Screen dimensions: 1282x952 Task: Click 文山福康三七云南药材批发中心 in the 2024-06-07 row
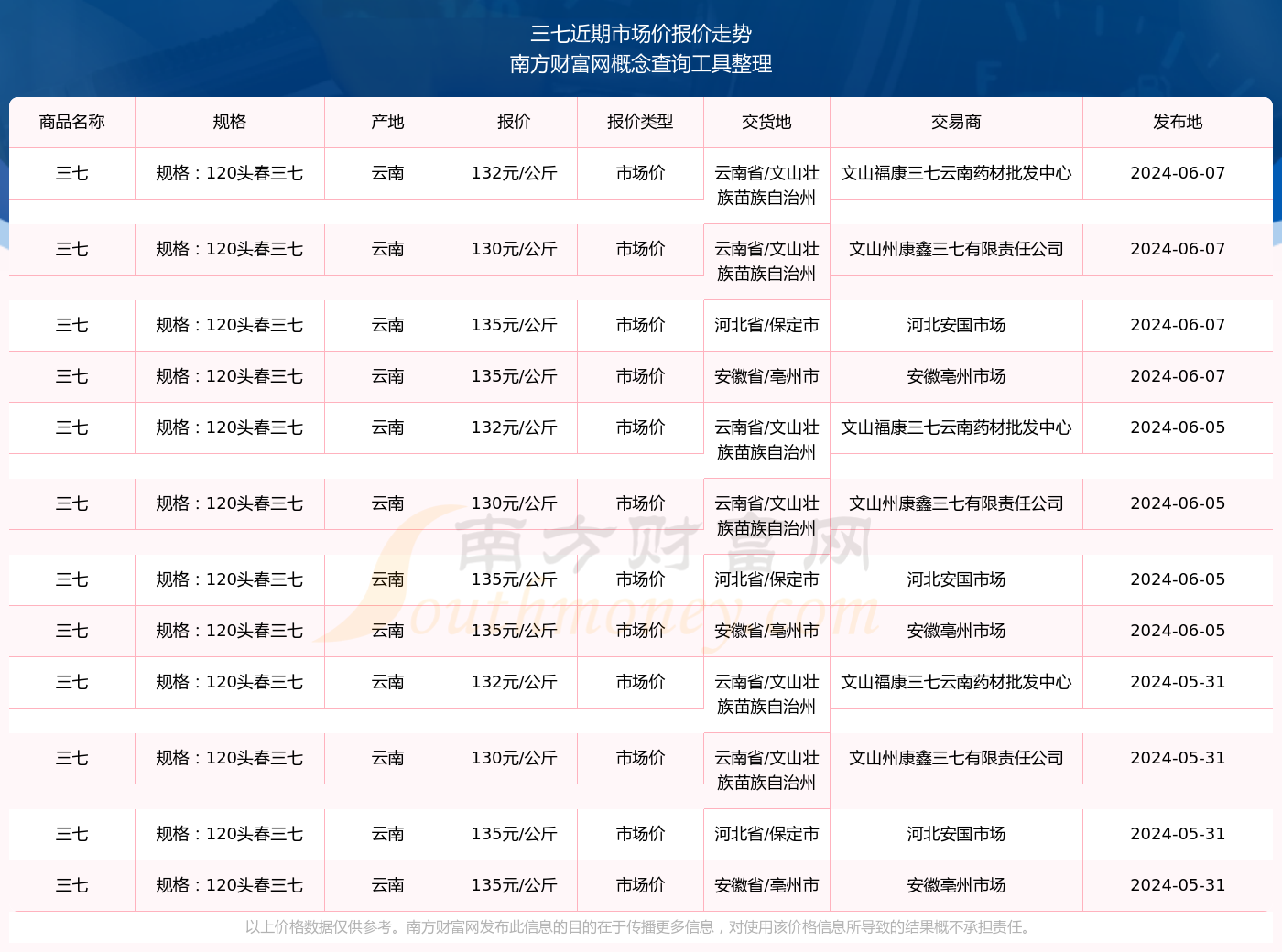coord(957,173)
